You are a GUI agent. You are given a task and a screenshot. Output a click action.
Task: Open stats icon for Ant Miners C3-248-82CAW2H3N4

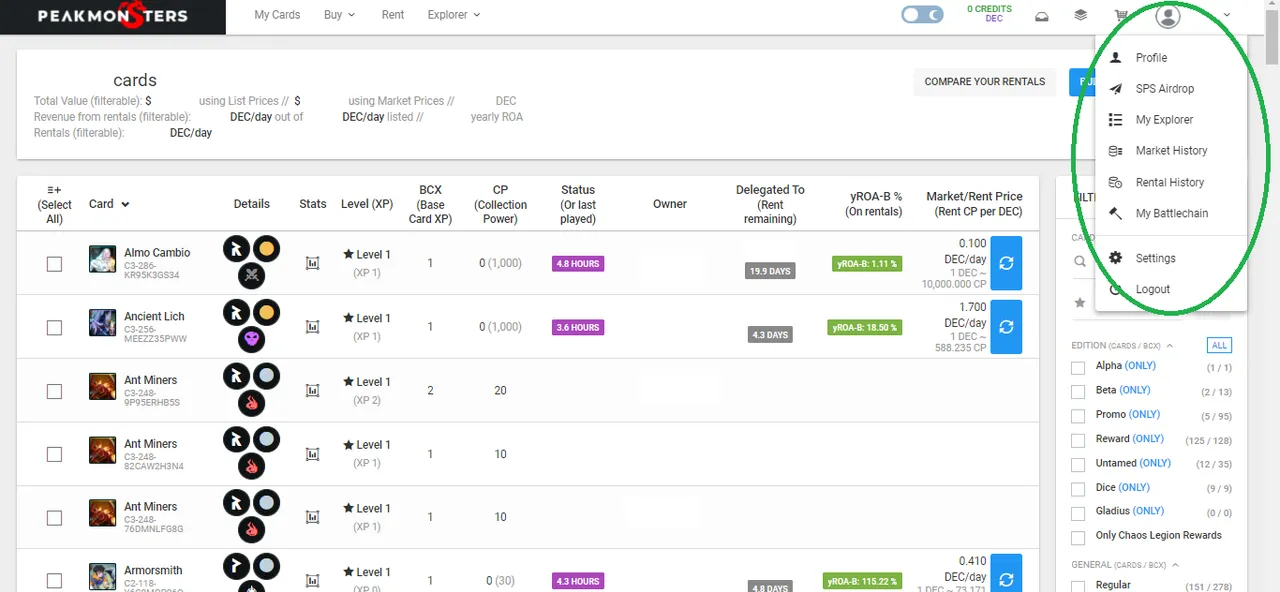pos(312,454)
